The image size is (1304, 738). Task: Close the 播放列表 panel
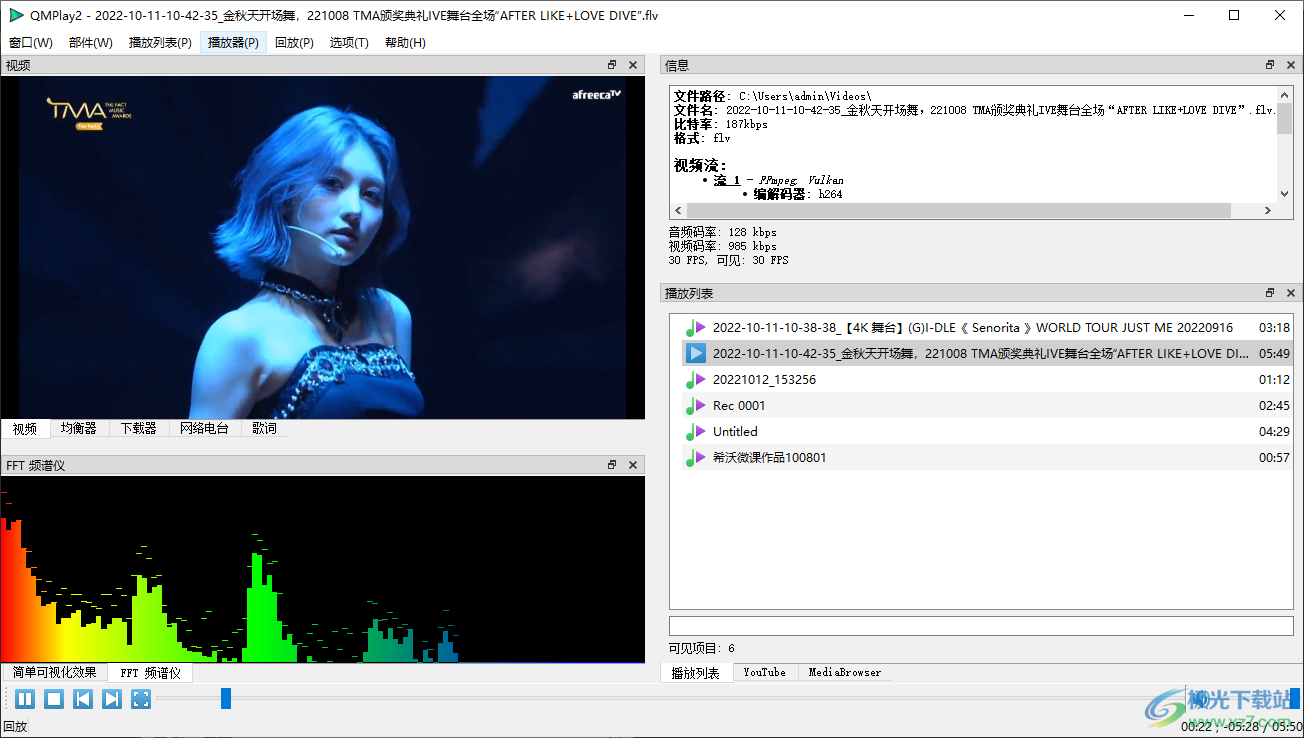coord(1291,293)
